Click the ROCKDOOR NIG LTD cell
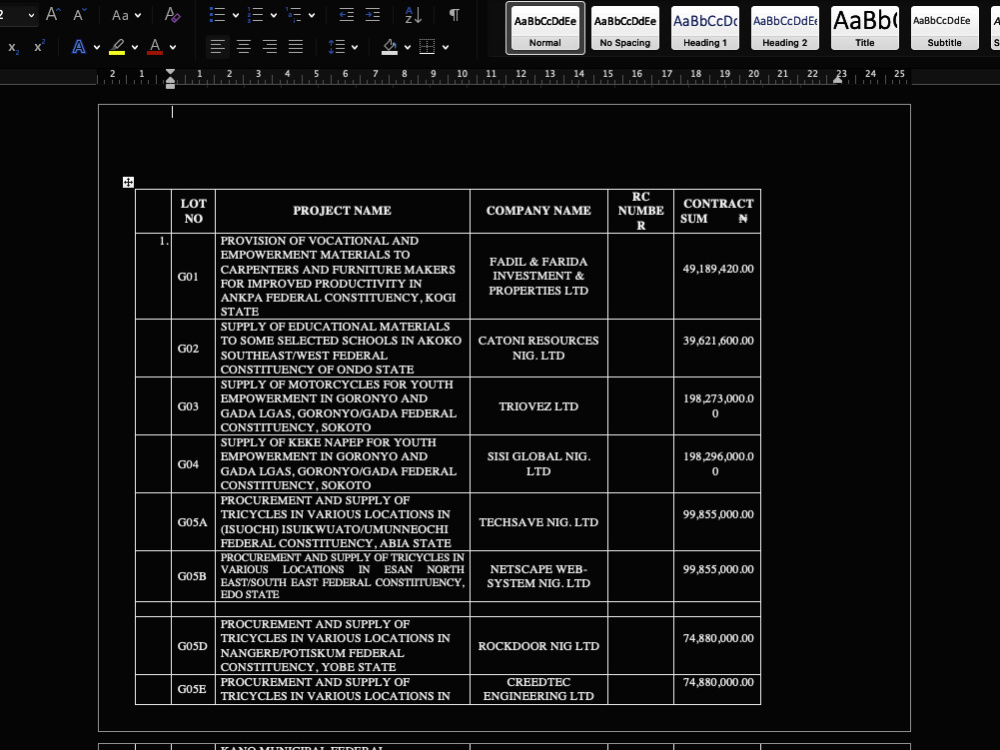 pos(539,645)
